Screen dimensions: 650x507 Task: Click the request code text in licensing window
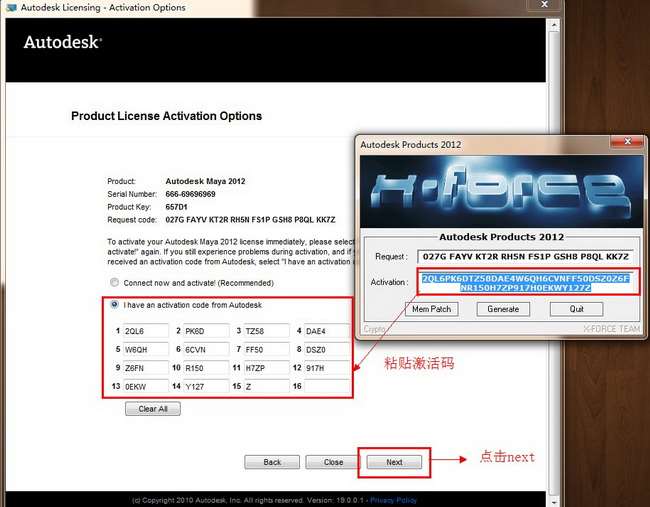[x=250, y=220]
